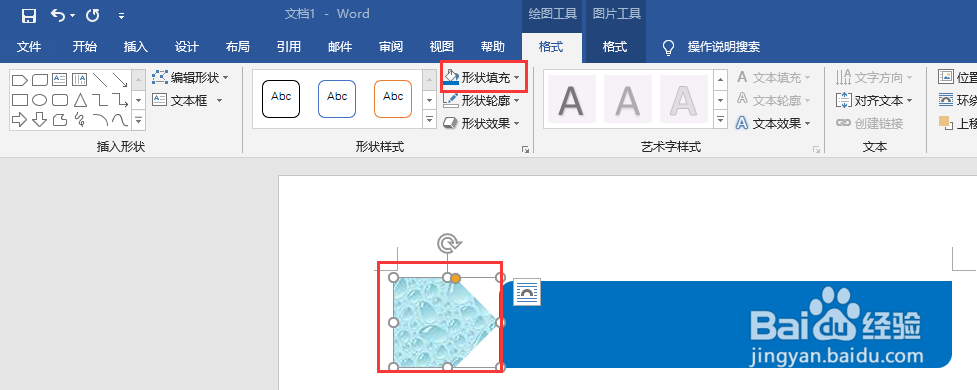The width and height of the screenshot is (977, 390).
Task: Pick the elbow connector shape
Action: (x=100, y=100)
